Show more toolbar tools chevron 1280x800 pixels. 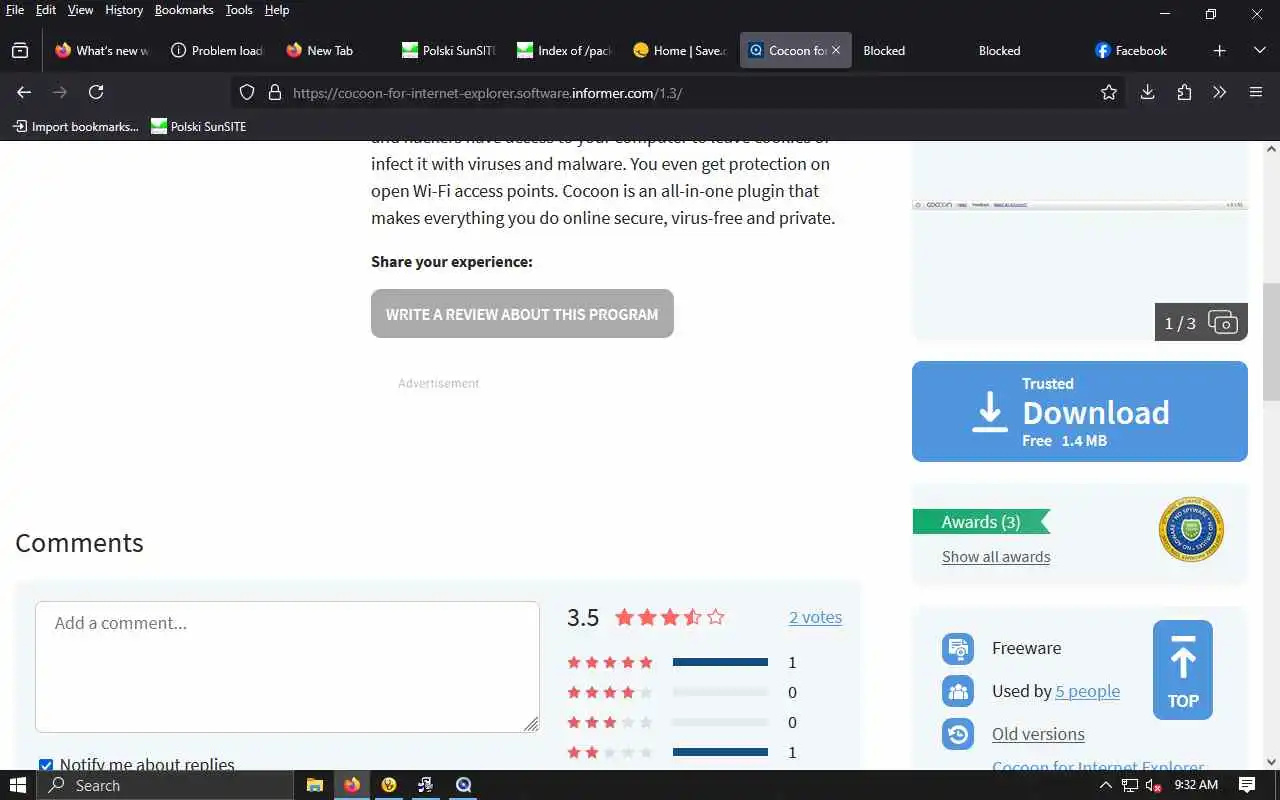click(1220, 92)
